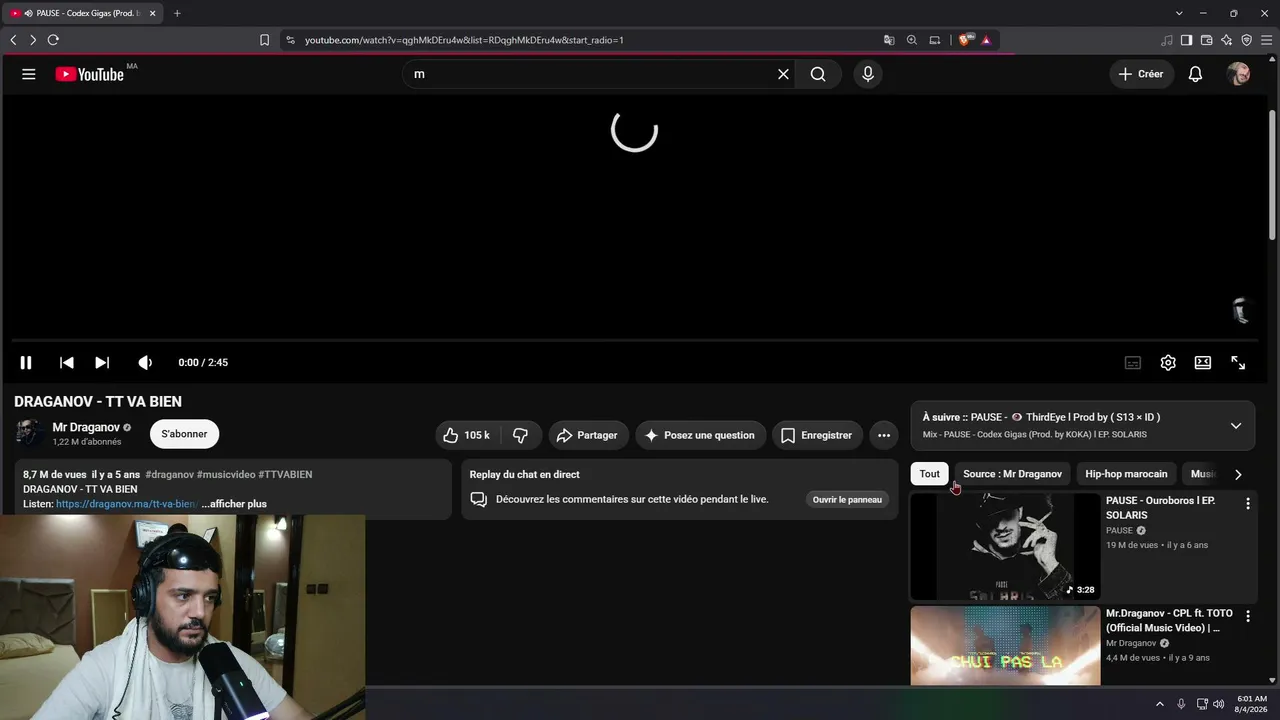The width and height of the screenshot is (1280, 720).
Task: Open the Leo AI sparkle icon
Action: 1226,40
